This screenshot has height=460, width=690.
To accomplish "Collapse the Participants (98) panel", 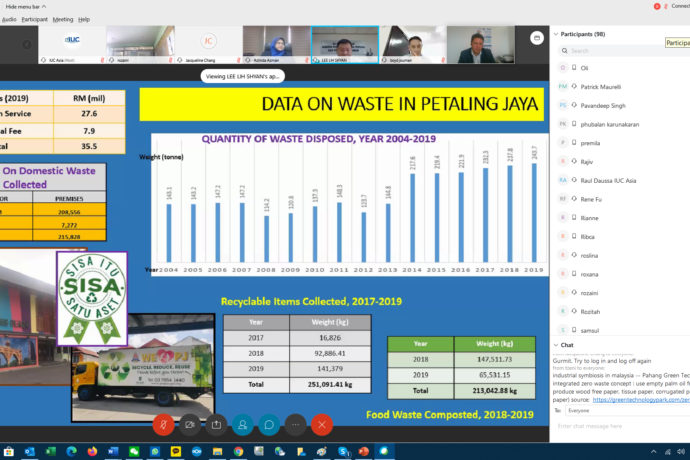I will click(x=556, y=34).
